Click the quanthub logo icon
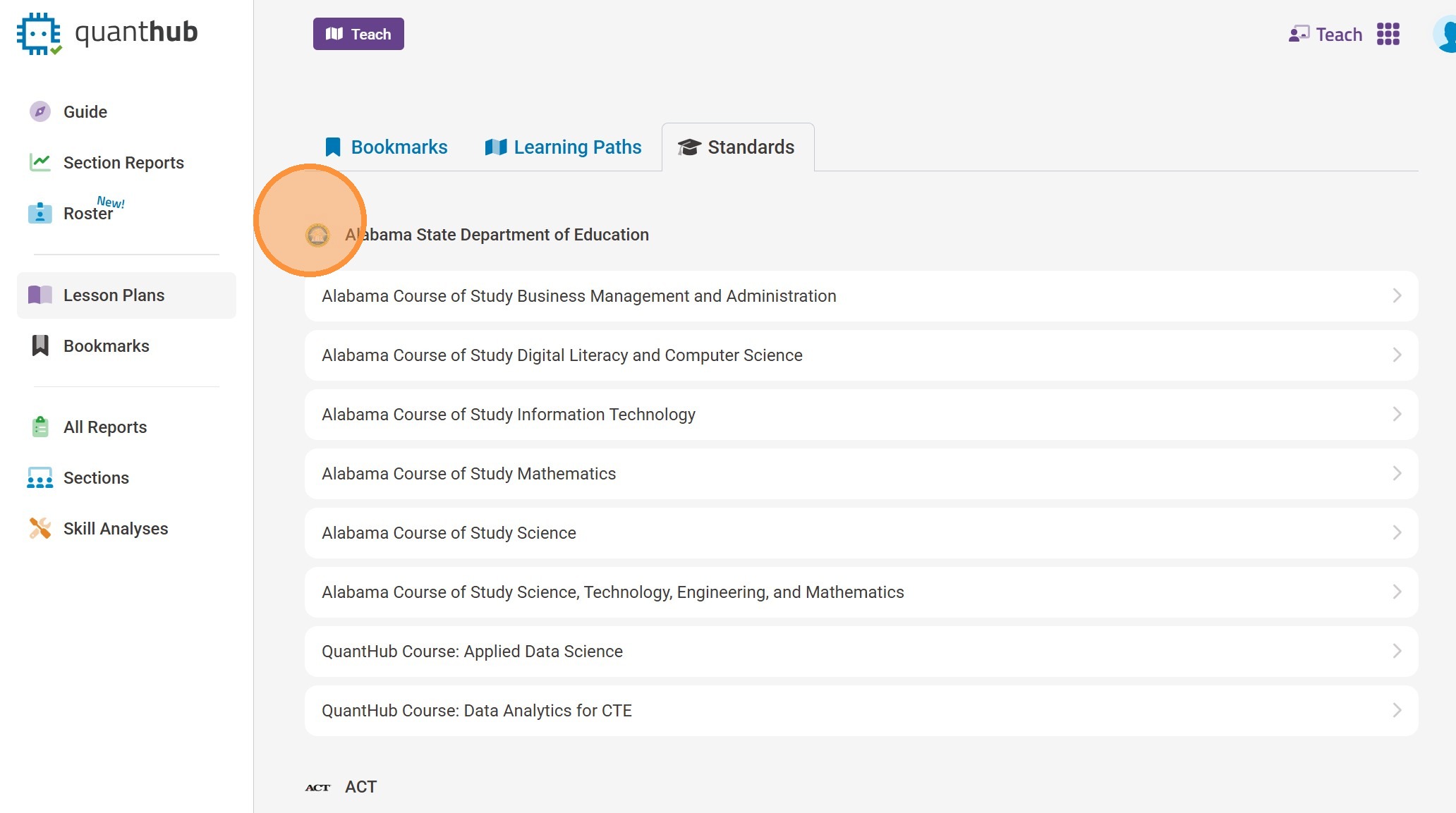This screenshot has height=813, width=1456. [39, 33]
